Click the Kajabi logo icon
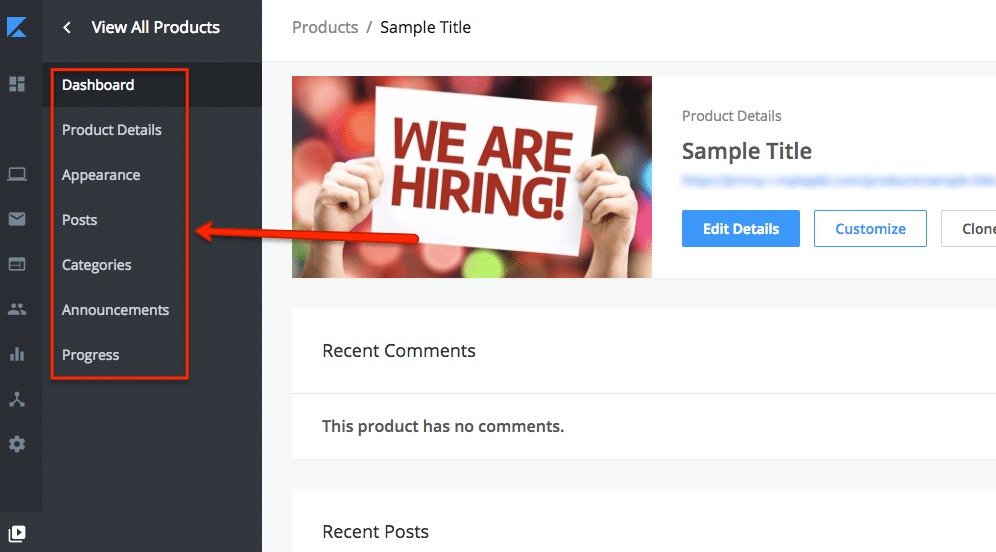Screen dimensions: 996x552 17,27
